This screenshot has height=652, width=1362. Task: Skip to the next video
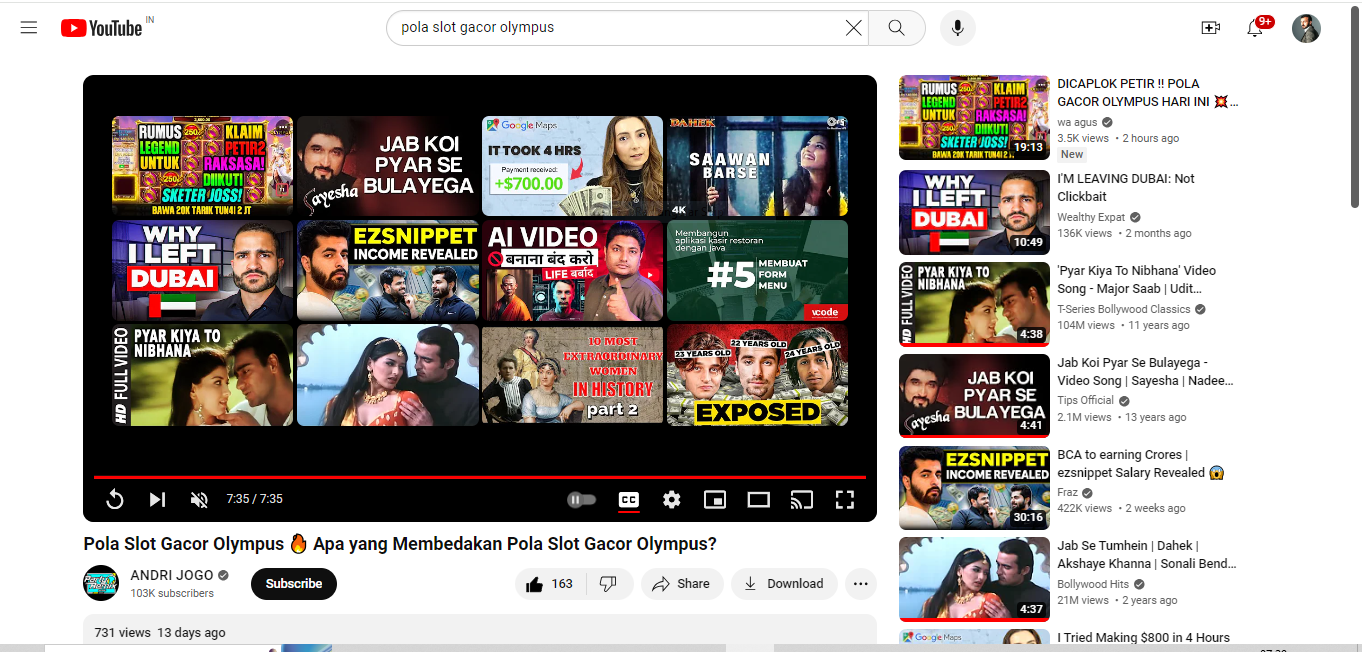click(157, 499)
